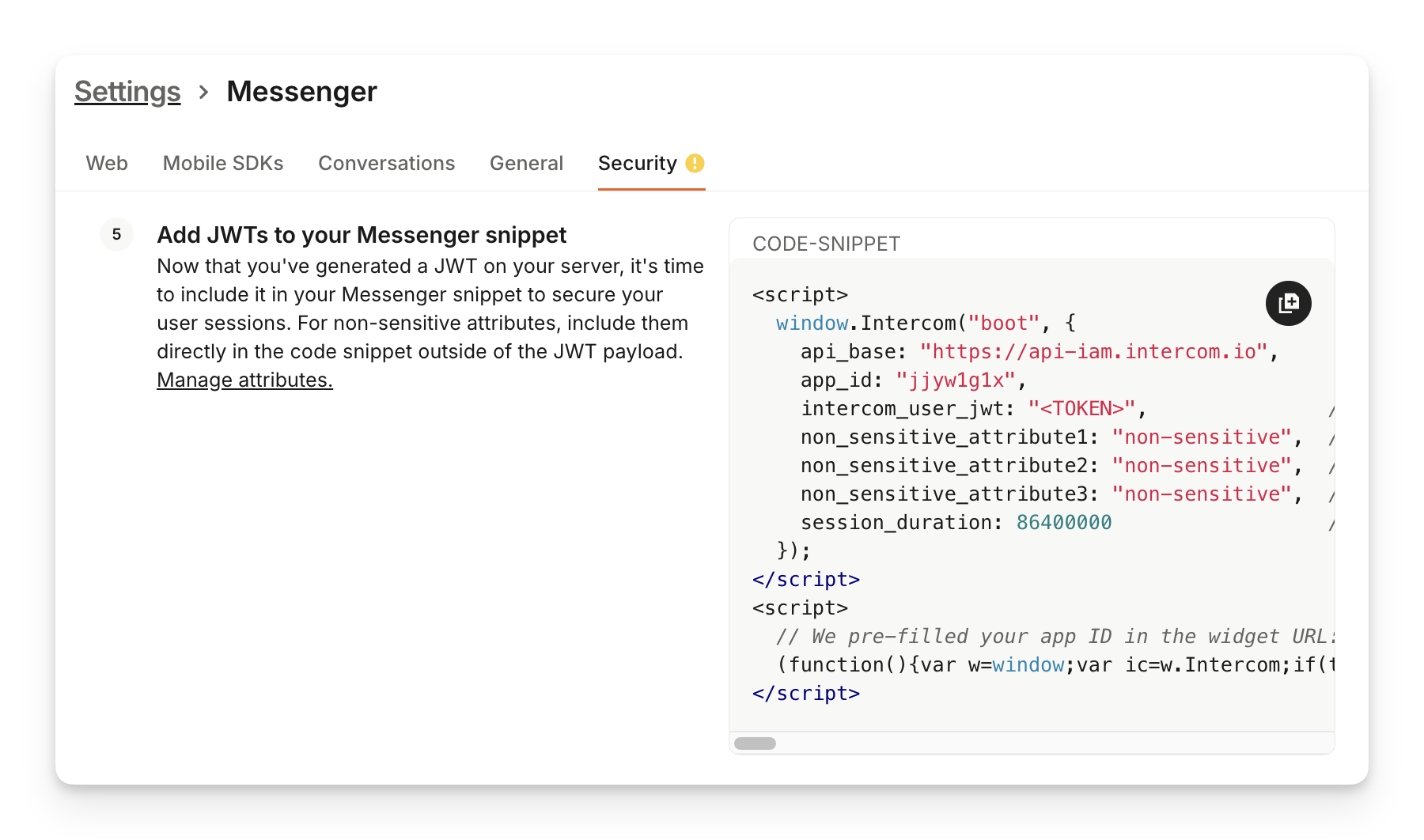Go back to Settings via breadcrumb
Image resolution: width=1424 pixels, height=840 pixels.
click(x=127, y=92)
